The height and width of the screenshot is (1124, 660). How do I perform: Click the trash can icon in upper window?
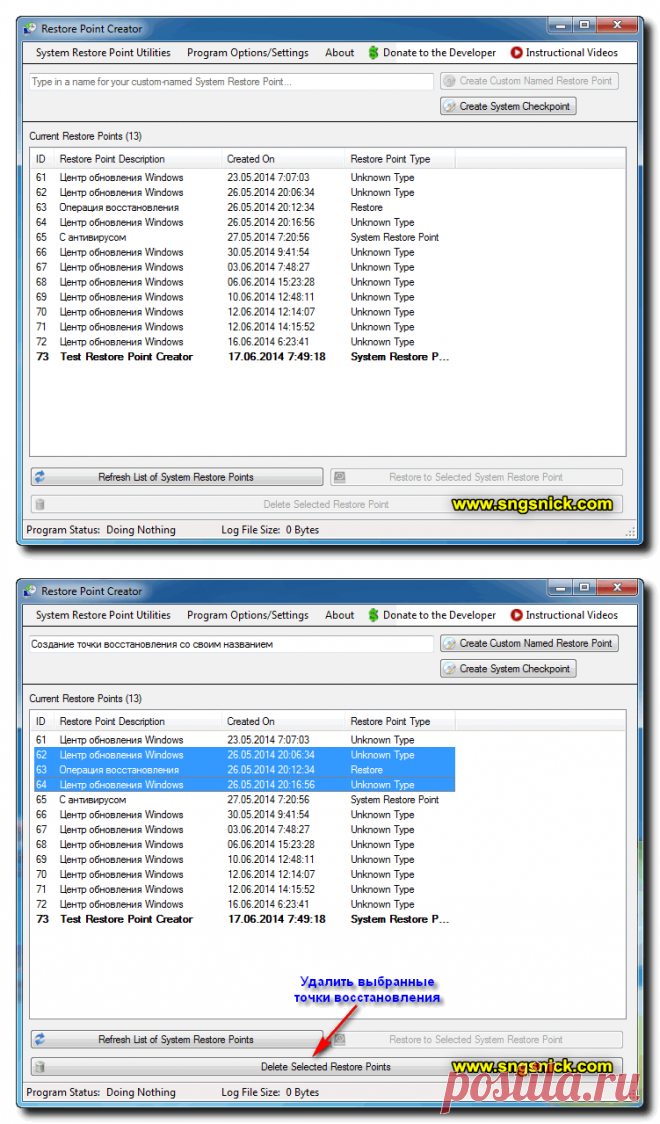pos(40,504)
